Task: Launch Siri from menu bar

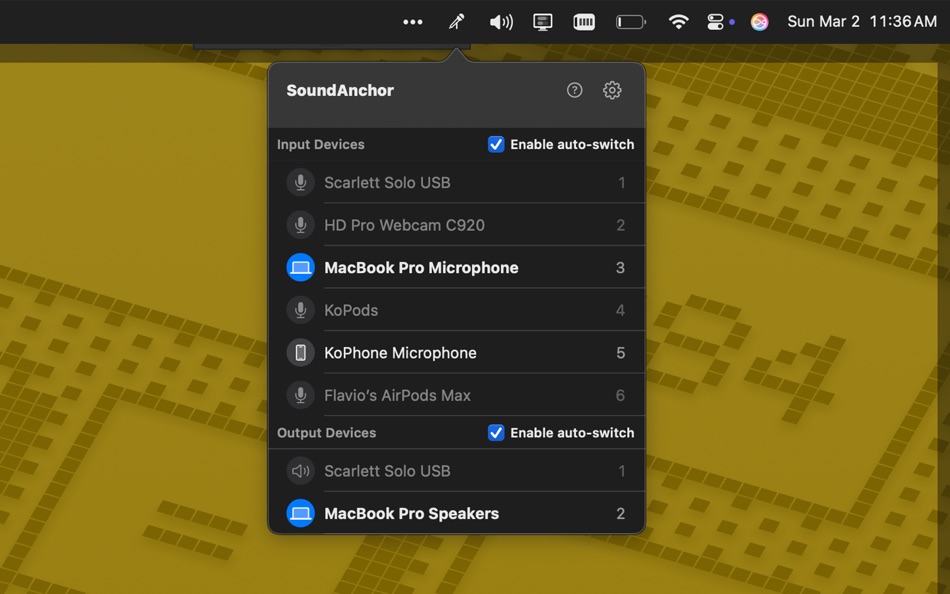Action: (x=759, y=22)
